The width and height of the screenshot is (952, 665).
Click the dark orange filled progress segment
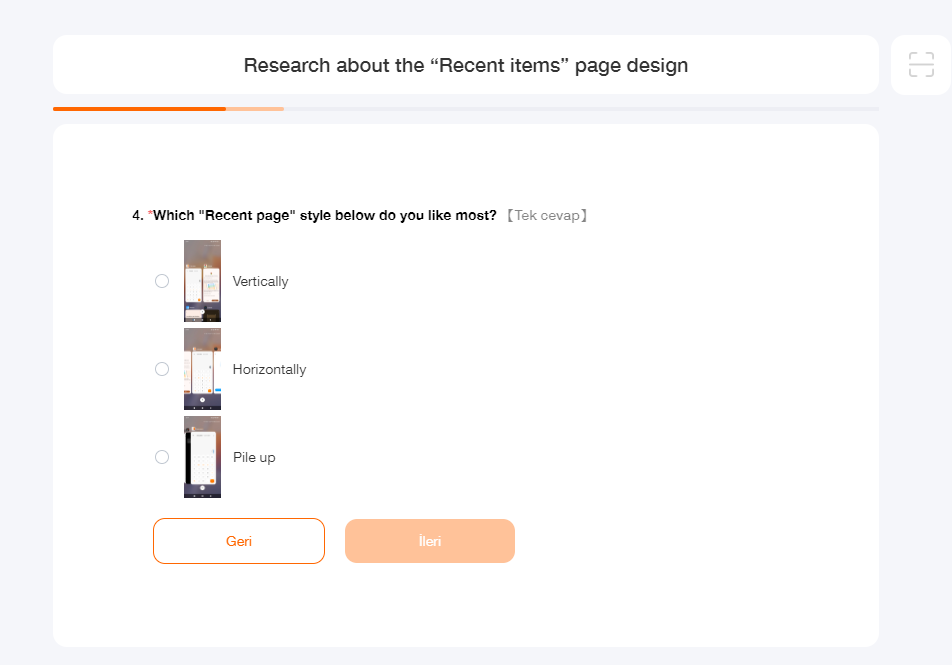tap(139, 108)
